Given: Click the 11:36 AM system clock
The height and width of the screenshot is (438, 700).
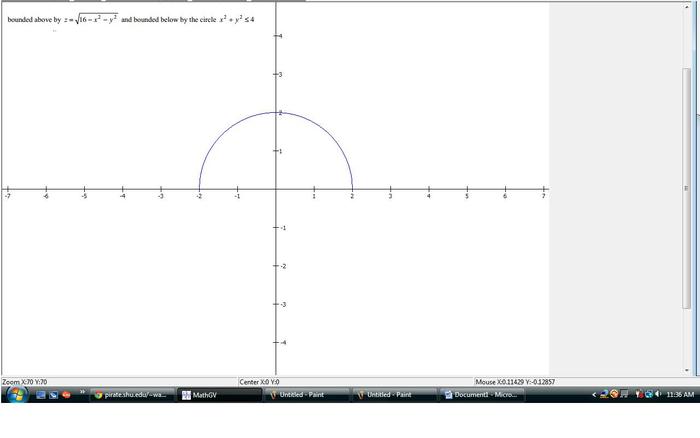Looking at the screenshot, I should (680, 395).
